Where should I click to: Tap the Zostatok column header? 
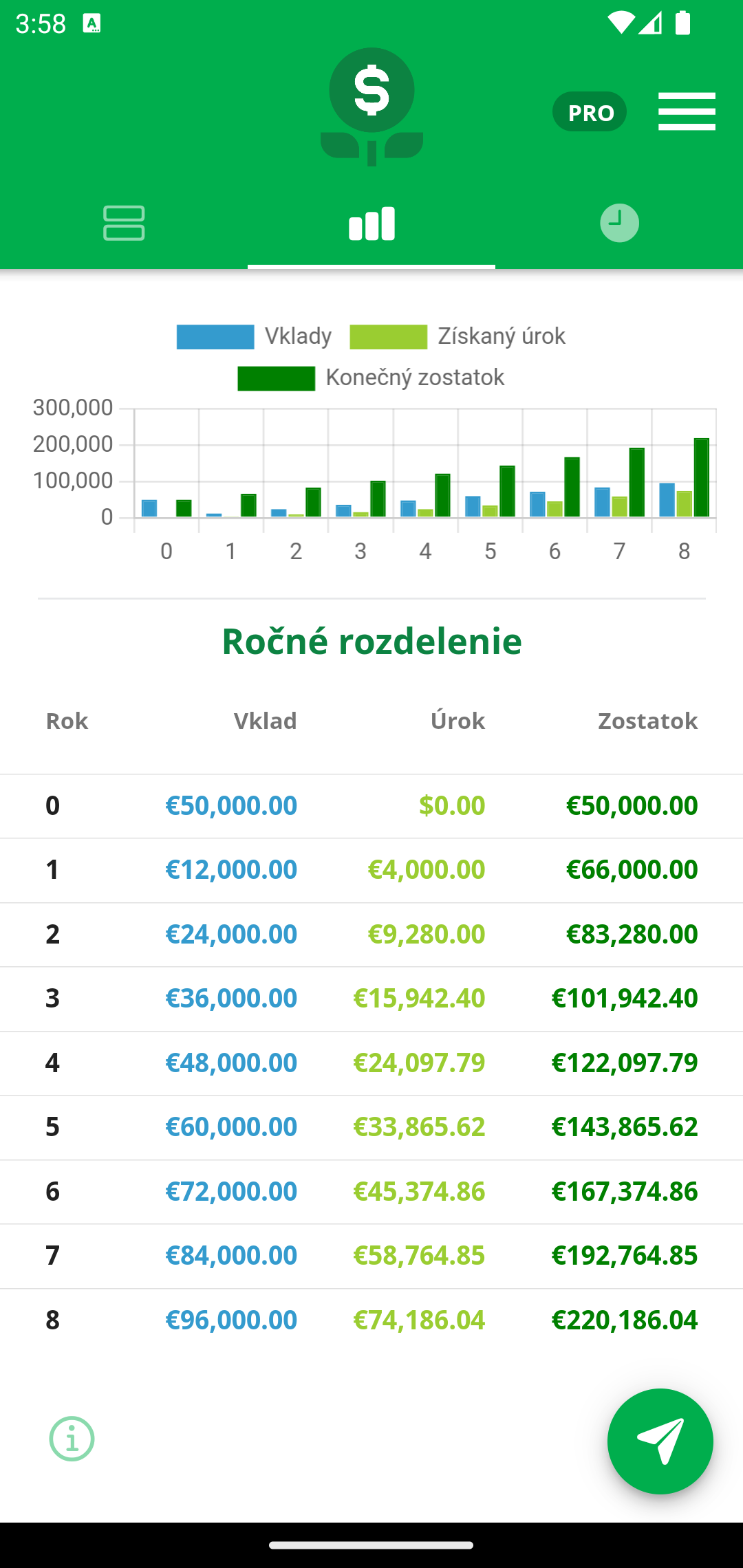(648, 721)
